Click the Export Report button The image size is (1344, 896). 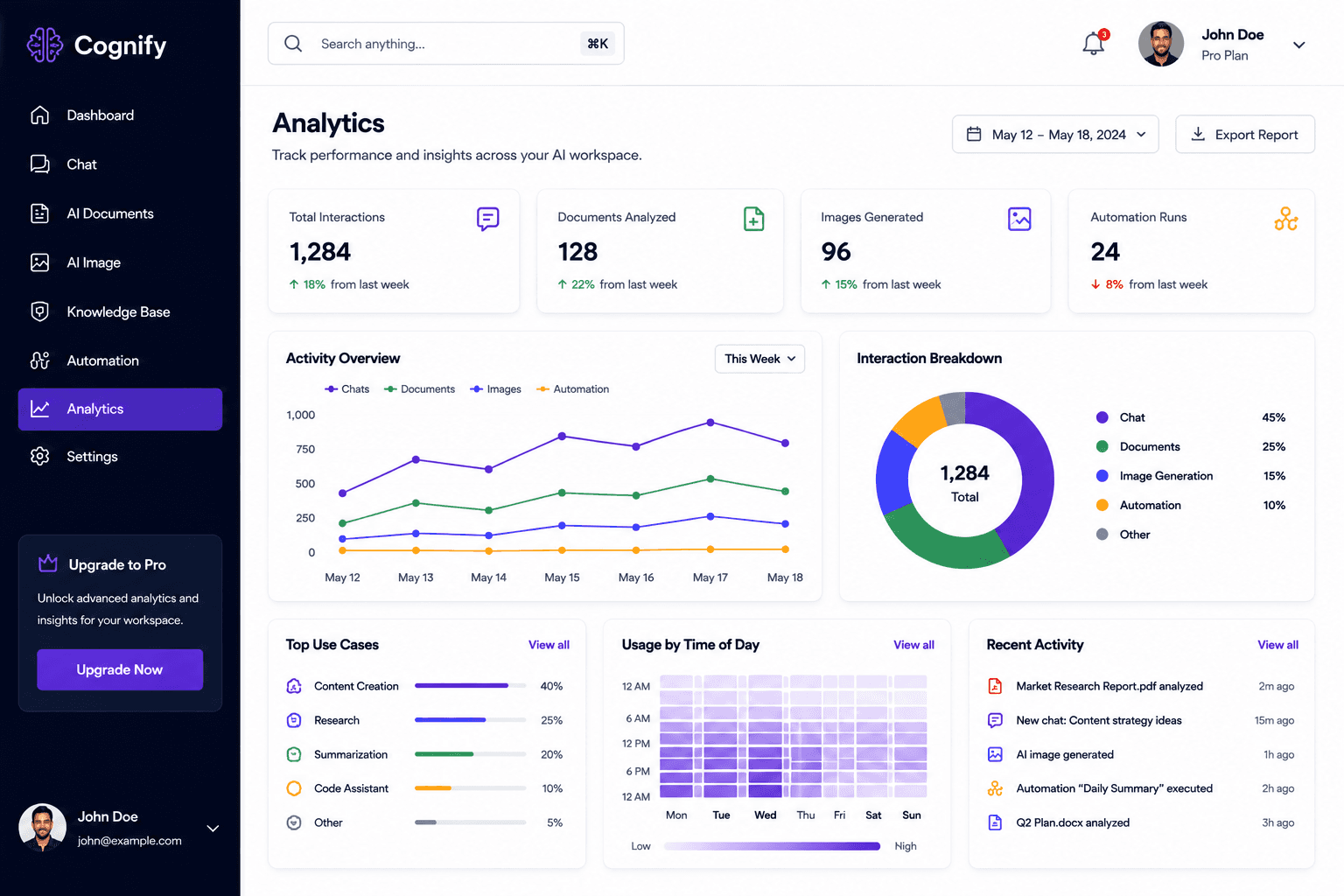point(1245,134)
